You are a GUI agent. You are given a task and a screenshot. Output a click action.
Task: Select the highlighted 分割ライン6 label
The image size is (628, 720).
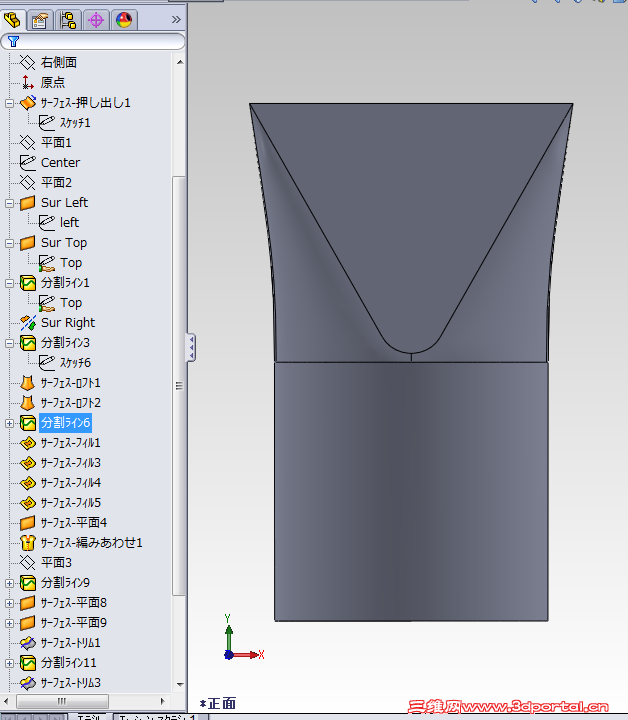[66, 422]
